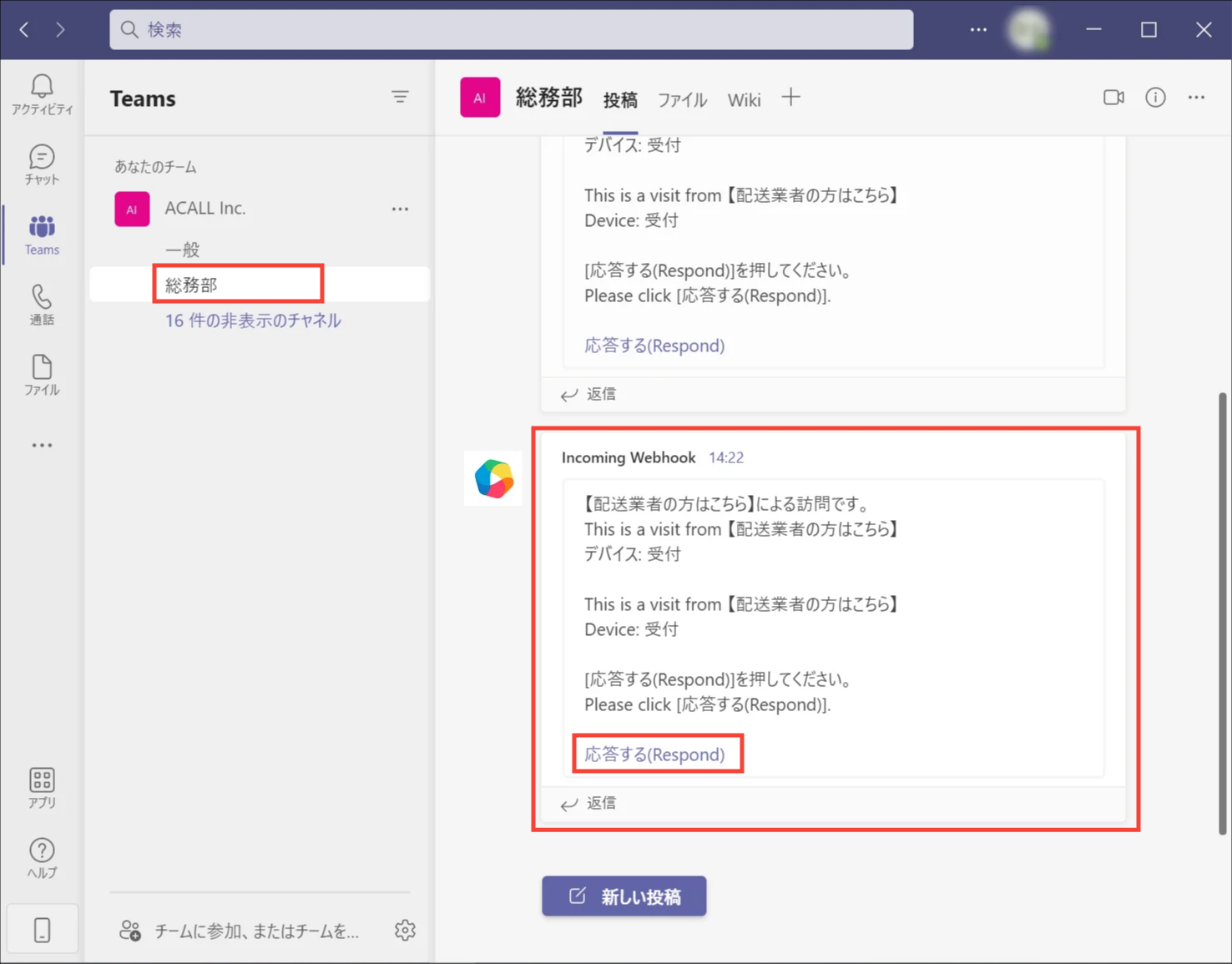Viewport: 1232px width, 964px height.
Task: Open channel more options ellipsis
Action: (1196, 98)
